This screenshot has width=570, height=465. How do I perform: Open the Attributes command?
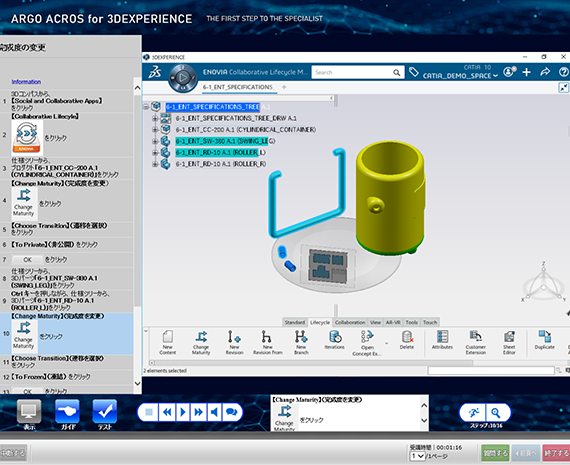(442, 340)
